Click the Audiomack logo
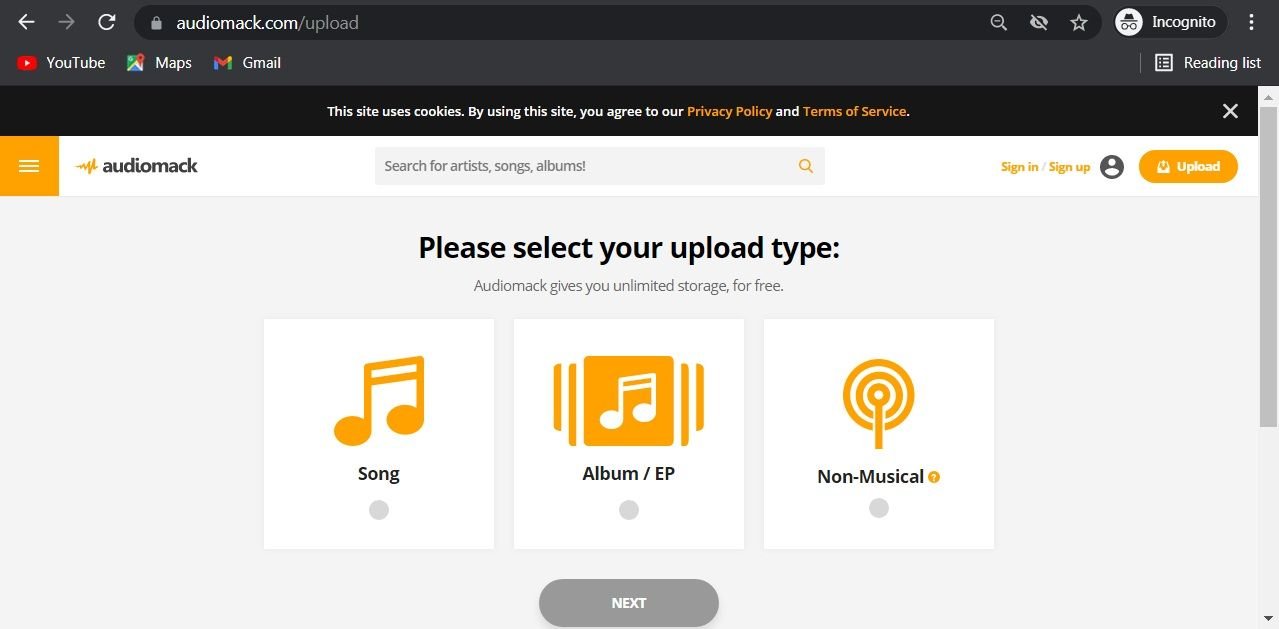This screenshot has height=629, width=1279. point(137,166)
